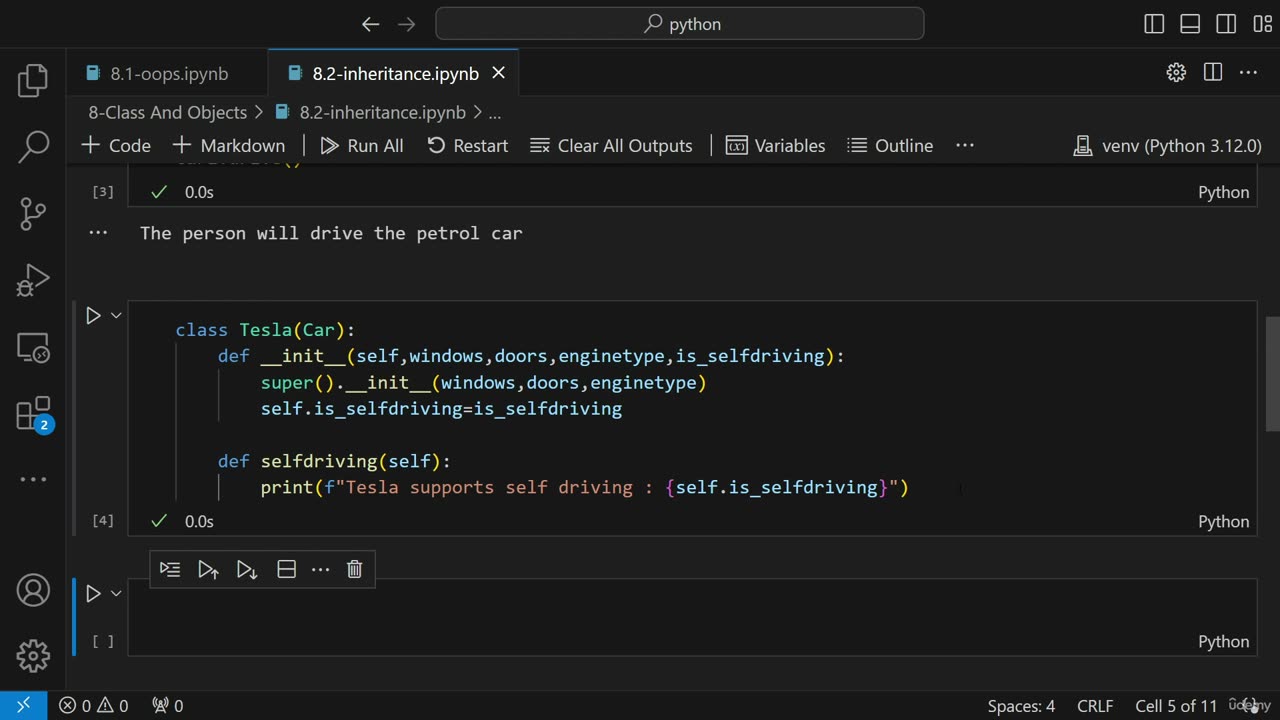Screen dimensions: 1280x720
Task: Open Extensions view with badge 2
Action: [33, 413]
